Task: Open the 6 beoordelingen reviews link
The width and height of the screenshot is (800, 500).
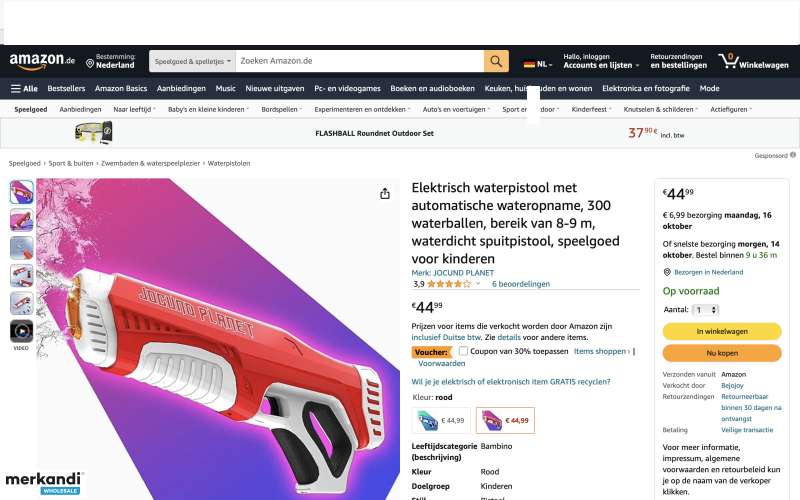Action: 521,284
